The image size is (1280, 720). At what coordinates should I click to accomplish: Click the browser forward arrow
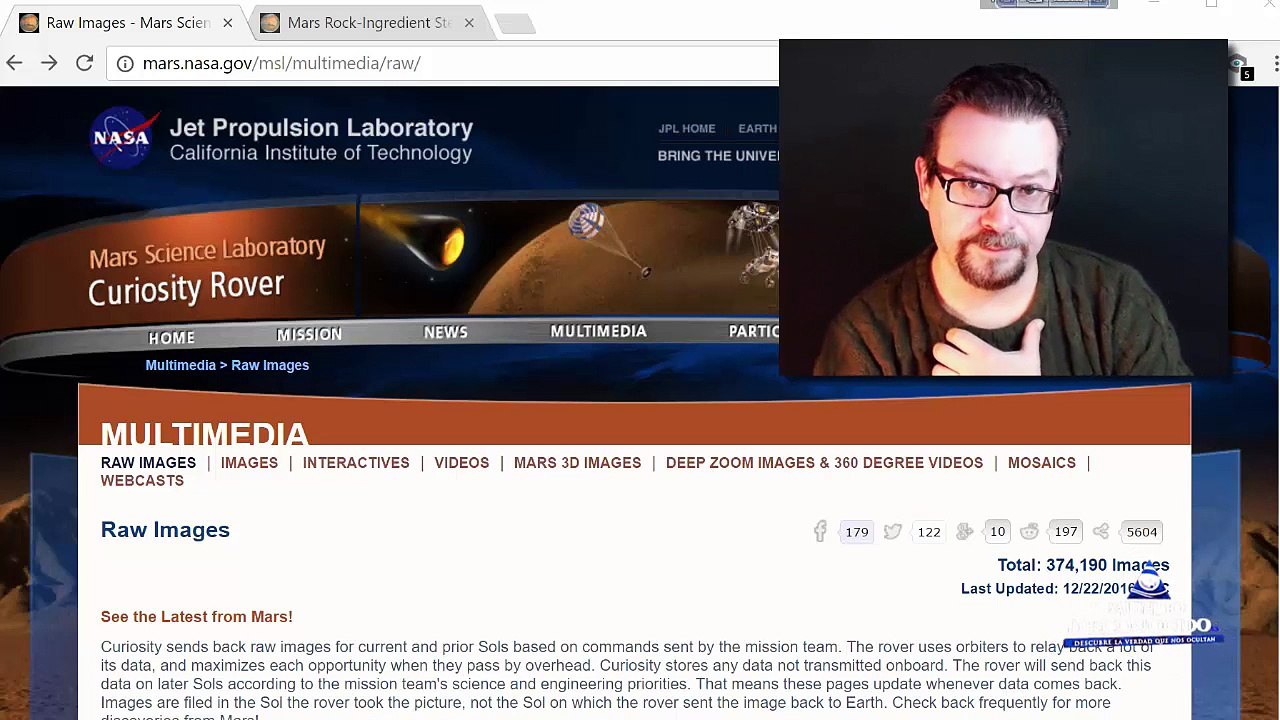[49, 63]
